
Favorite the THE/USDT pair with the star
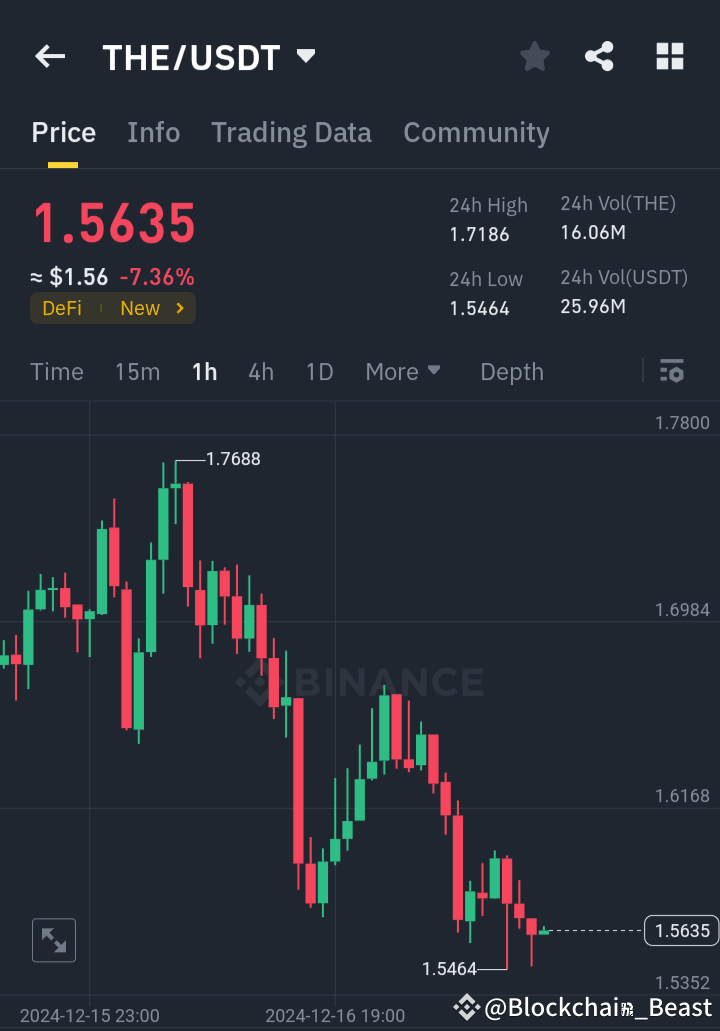pyautogui.click(x=534, y=56)
